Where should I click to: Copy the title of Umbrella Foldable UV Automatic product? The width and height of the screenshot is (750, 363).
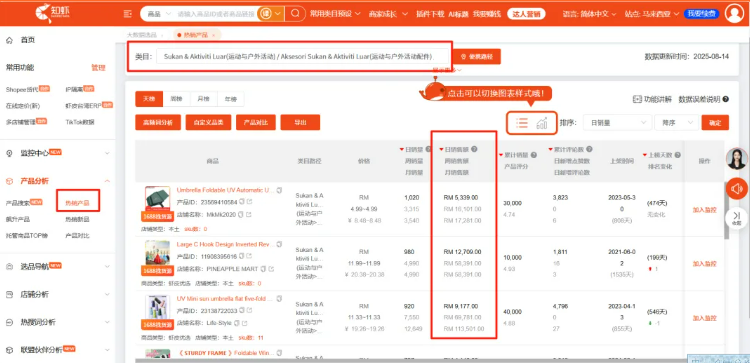[279, 190]
